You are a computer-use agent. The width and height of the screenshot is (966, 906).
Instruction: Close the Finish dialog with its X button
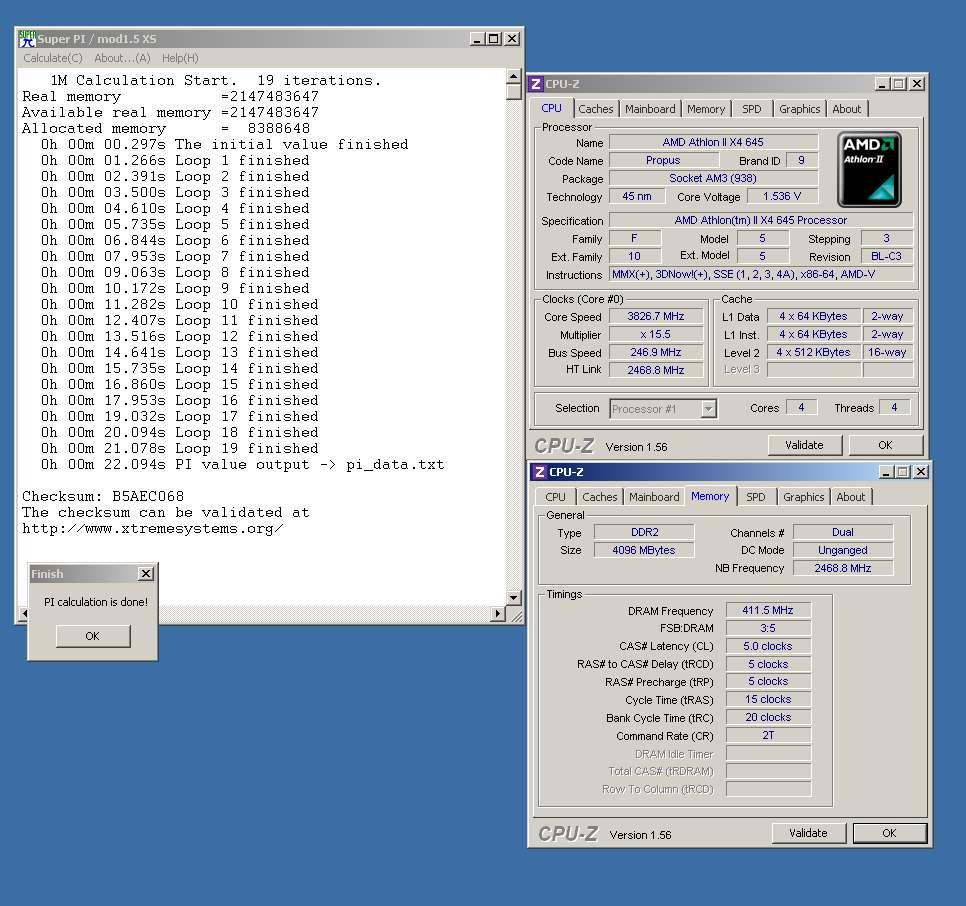(146, 573)
